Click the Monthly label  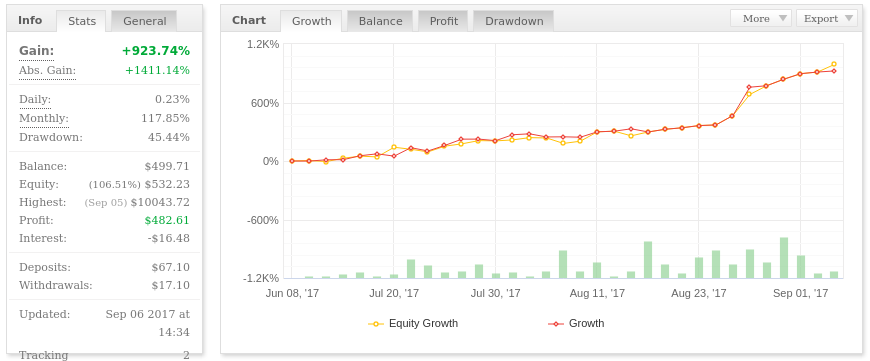coord(44,119)
